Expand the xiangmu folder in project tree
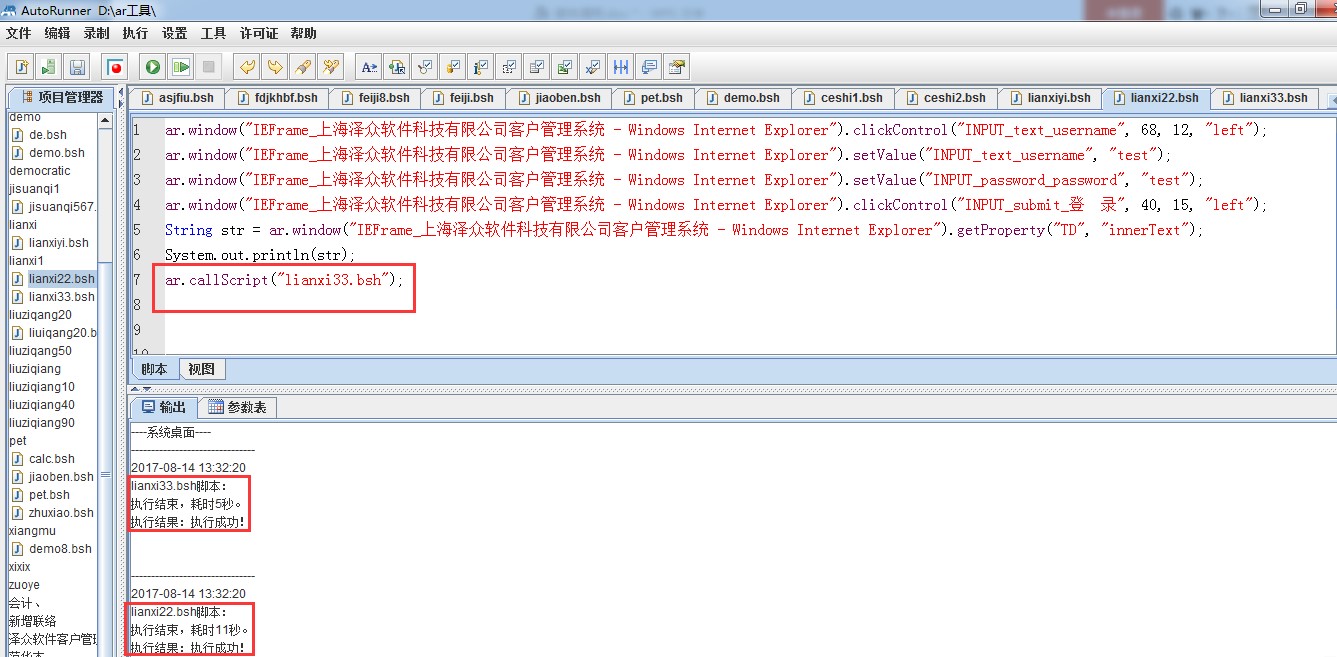1337x657 pixels. pyautogui.click(x=32, y=531)
